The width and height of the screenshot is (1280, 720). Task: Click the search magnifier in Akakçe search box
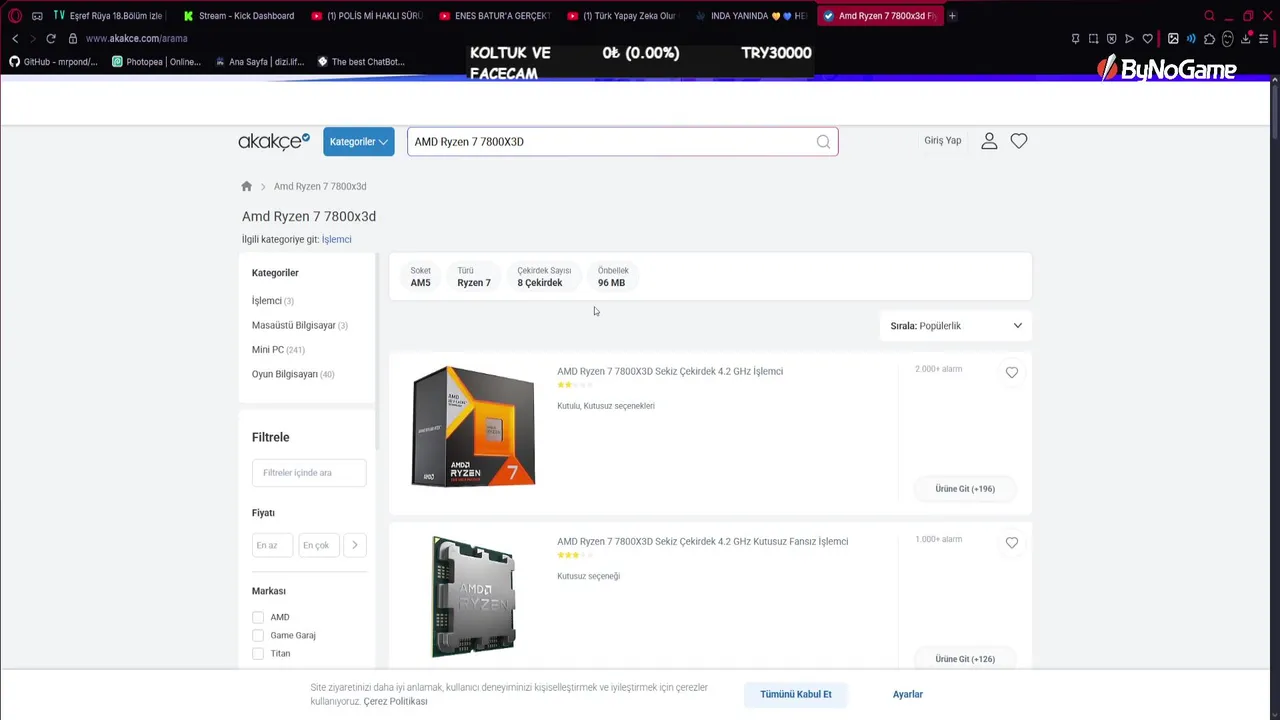[x=823, y=142]
